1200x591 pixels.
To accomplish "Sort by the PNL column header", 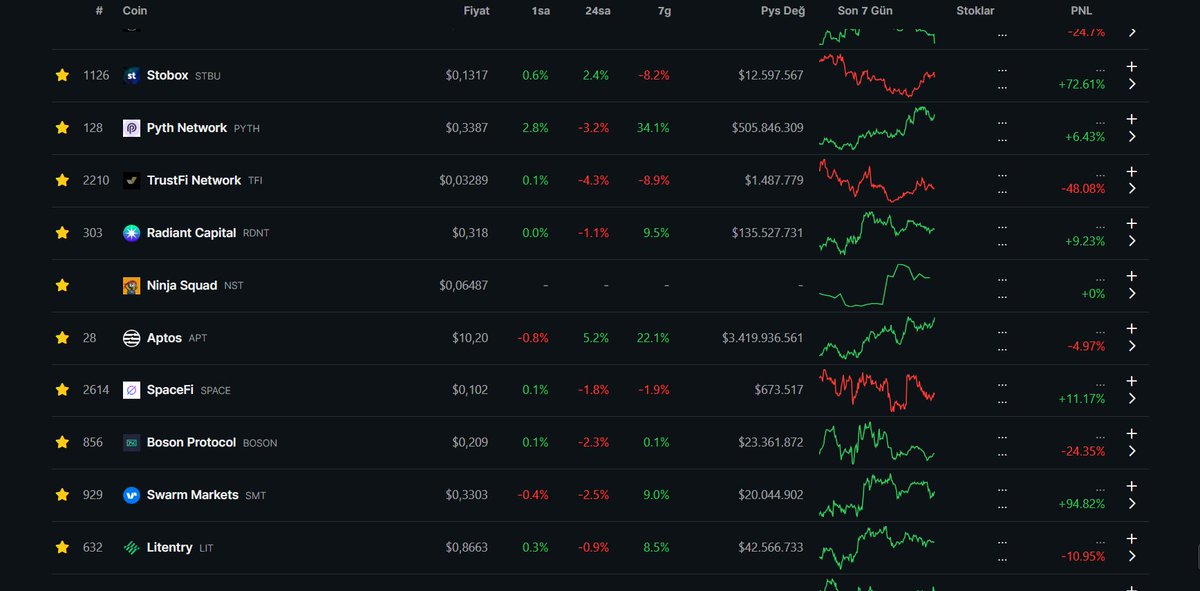I will click(x=1082, y=11).
